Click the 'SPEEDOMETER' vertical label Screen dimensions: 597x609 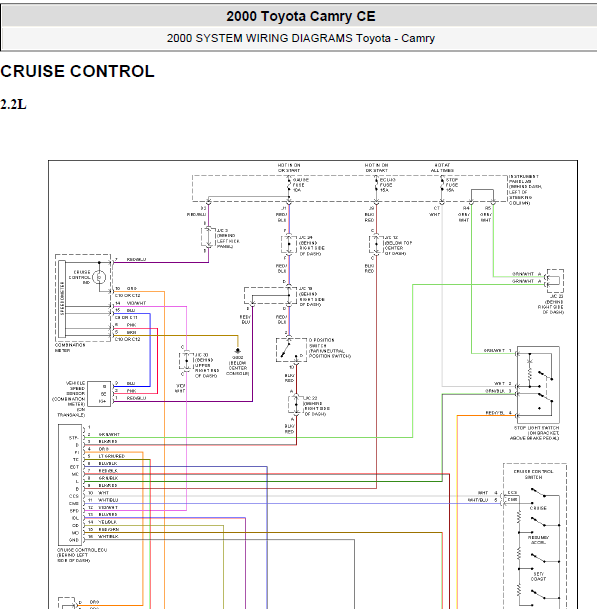click(x=62, y=299)
